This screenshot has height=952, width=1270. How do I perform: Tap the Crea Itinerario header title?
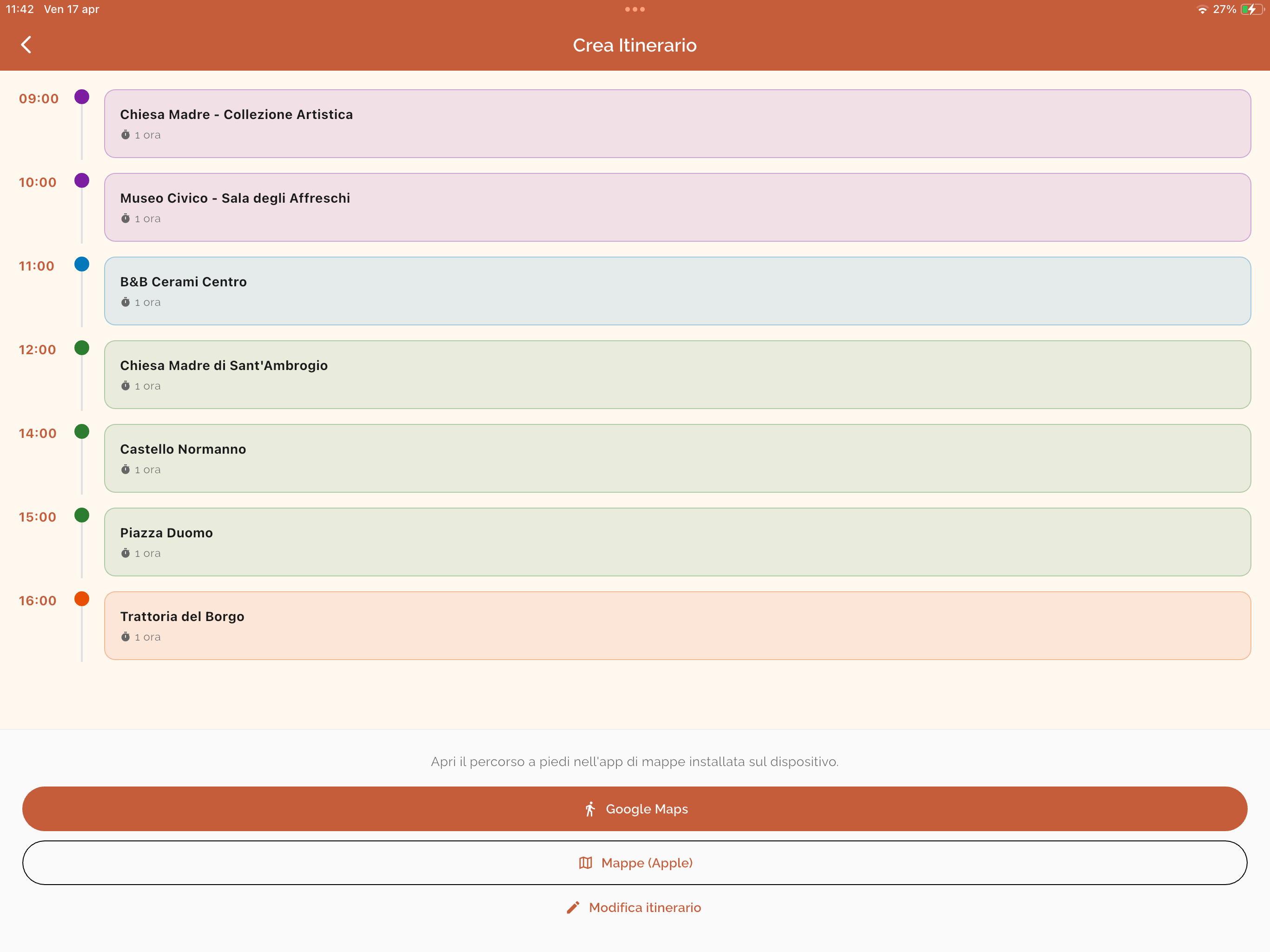635,46
